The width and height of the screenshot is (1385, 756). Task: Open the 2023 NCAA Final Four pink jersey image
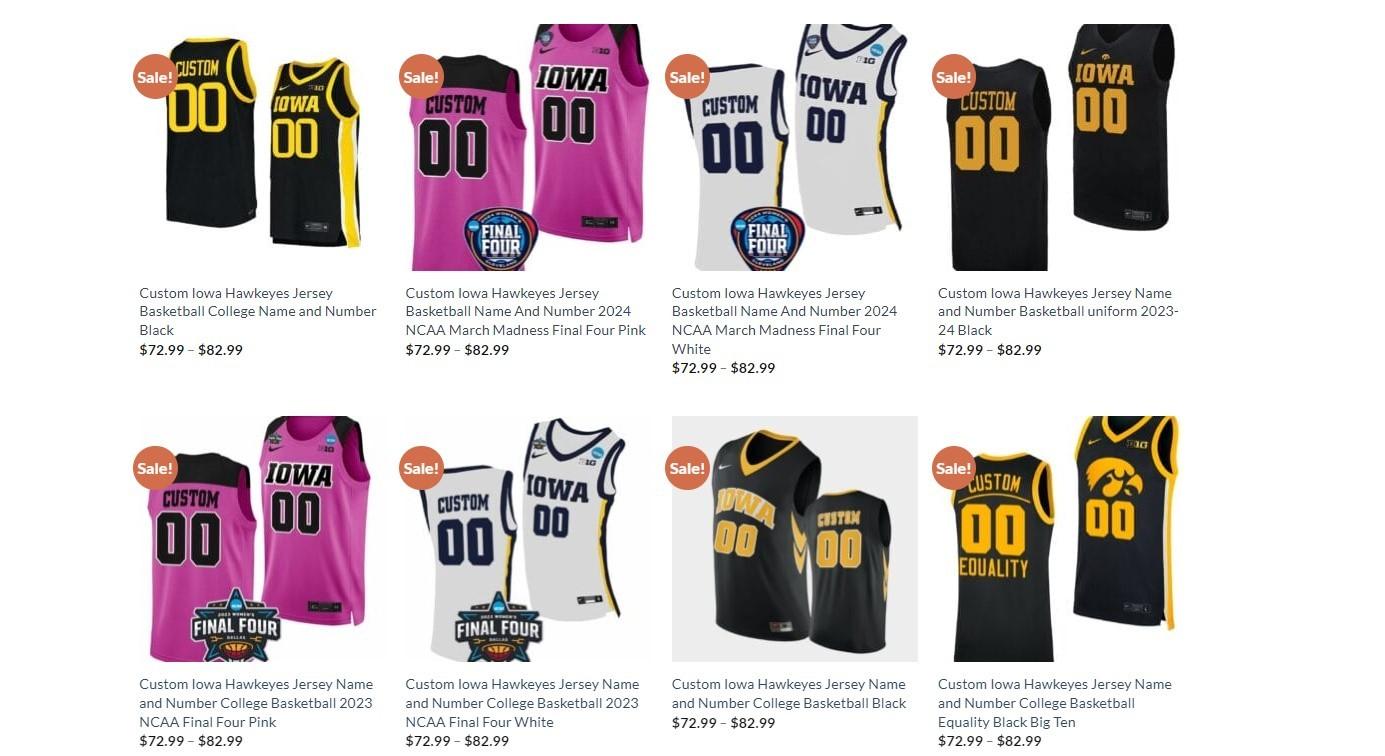point(262,539)
